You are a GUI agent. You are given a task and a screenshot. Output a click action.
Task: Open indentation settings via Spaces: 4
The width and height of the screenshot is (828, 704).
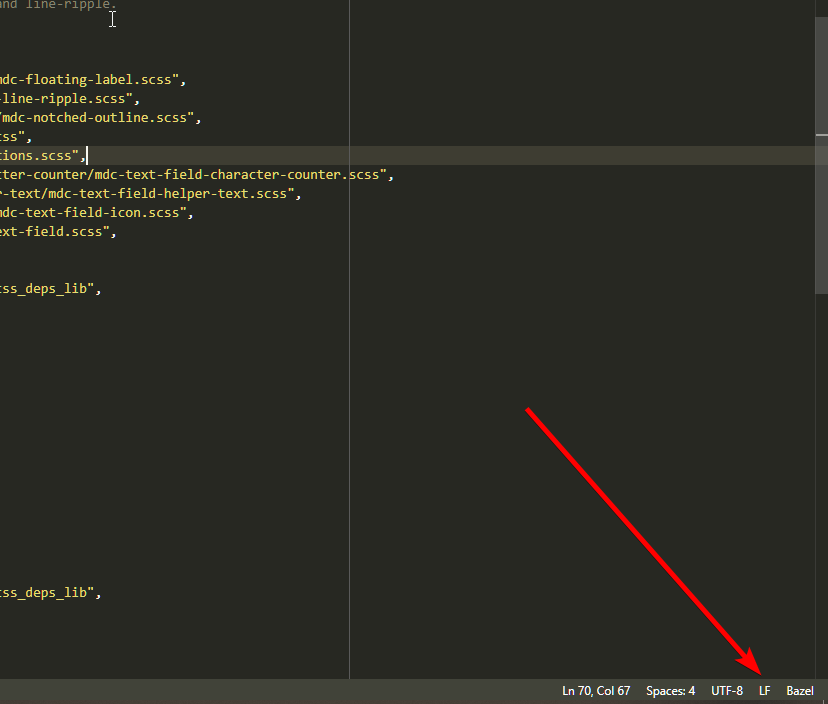pyautogui.click(x=669, y=690)
